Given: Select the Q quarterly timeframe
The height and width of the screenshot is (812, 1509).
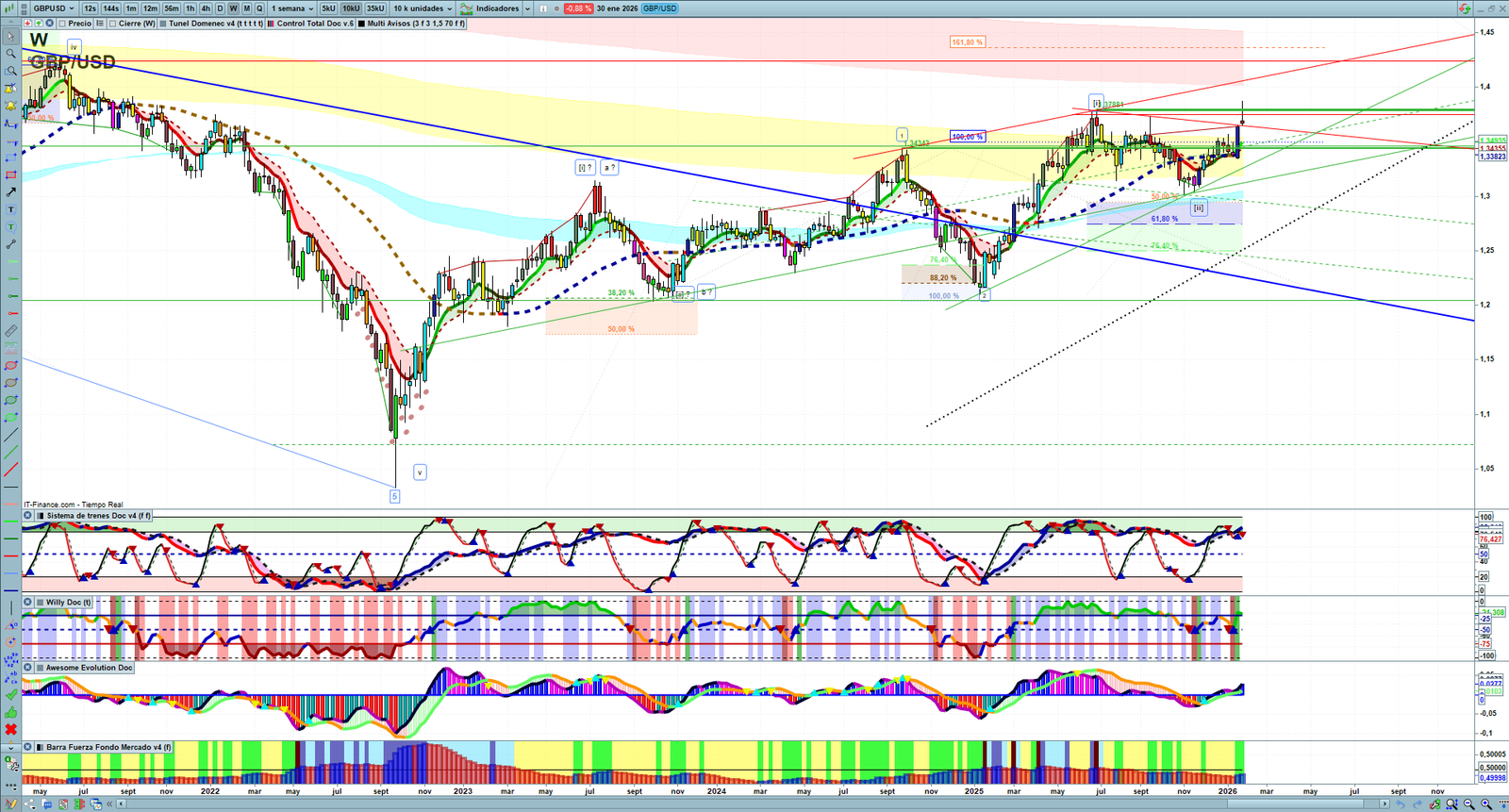Looking at the screenshot, I should [x=259, y=8].
